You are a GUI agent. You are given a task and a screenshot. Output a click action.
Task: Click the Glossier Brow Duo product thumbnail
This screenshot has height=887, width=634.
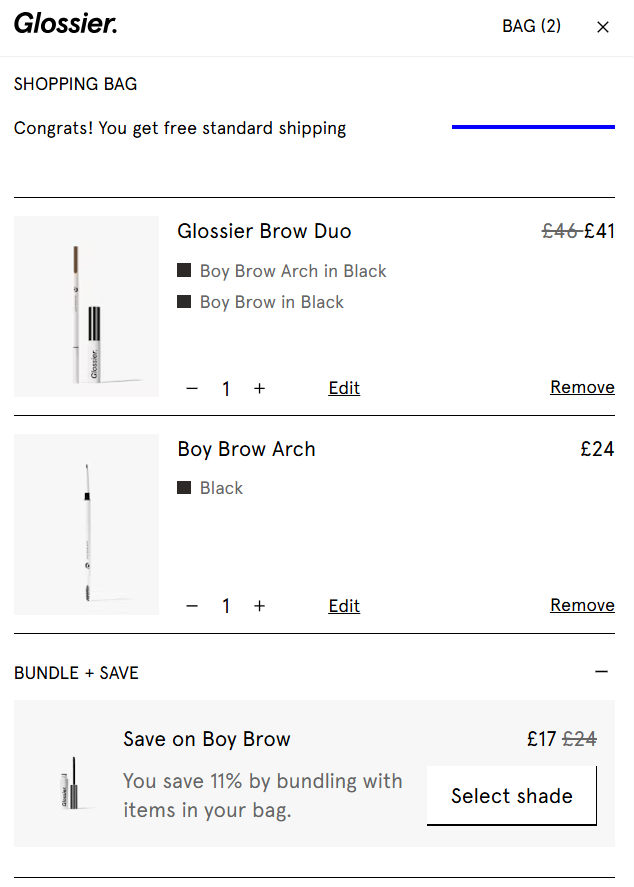[x=86, y=306]
